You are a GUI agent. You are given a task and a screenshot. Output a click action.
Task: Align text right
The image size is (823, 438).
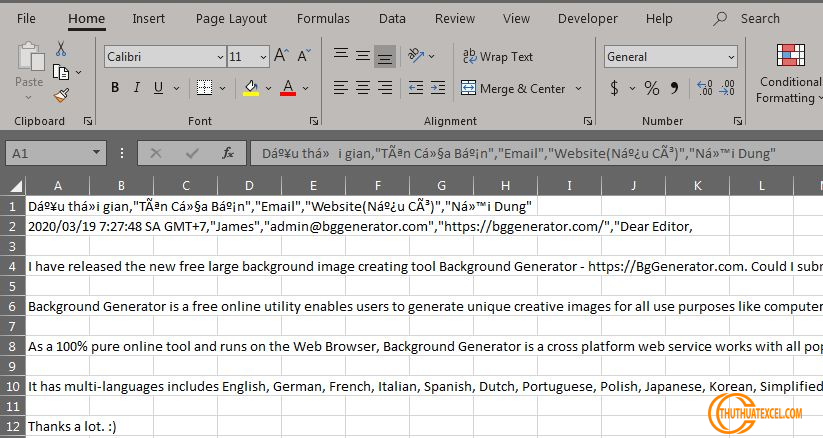point(385,88)
